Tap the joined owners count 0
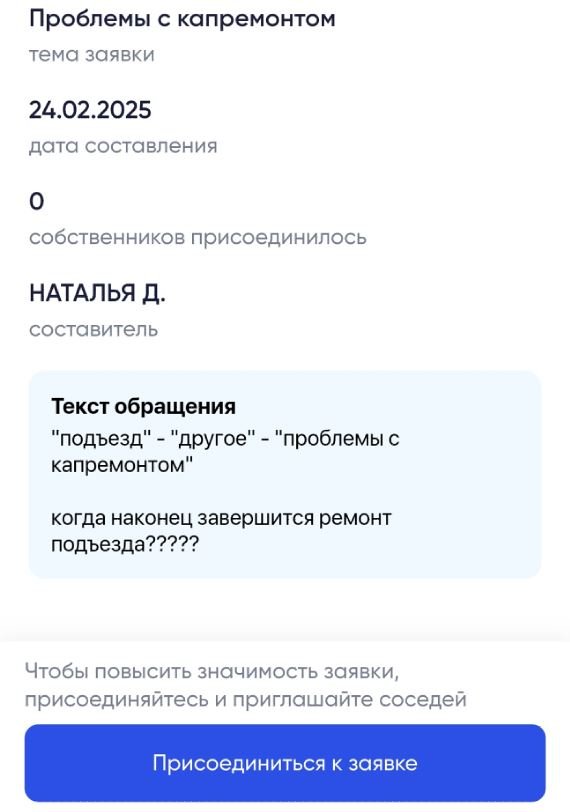Viewport: 570px width, 812px height. click(x=37, y=201)
